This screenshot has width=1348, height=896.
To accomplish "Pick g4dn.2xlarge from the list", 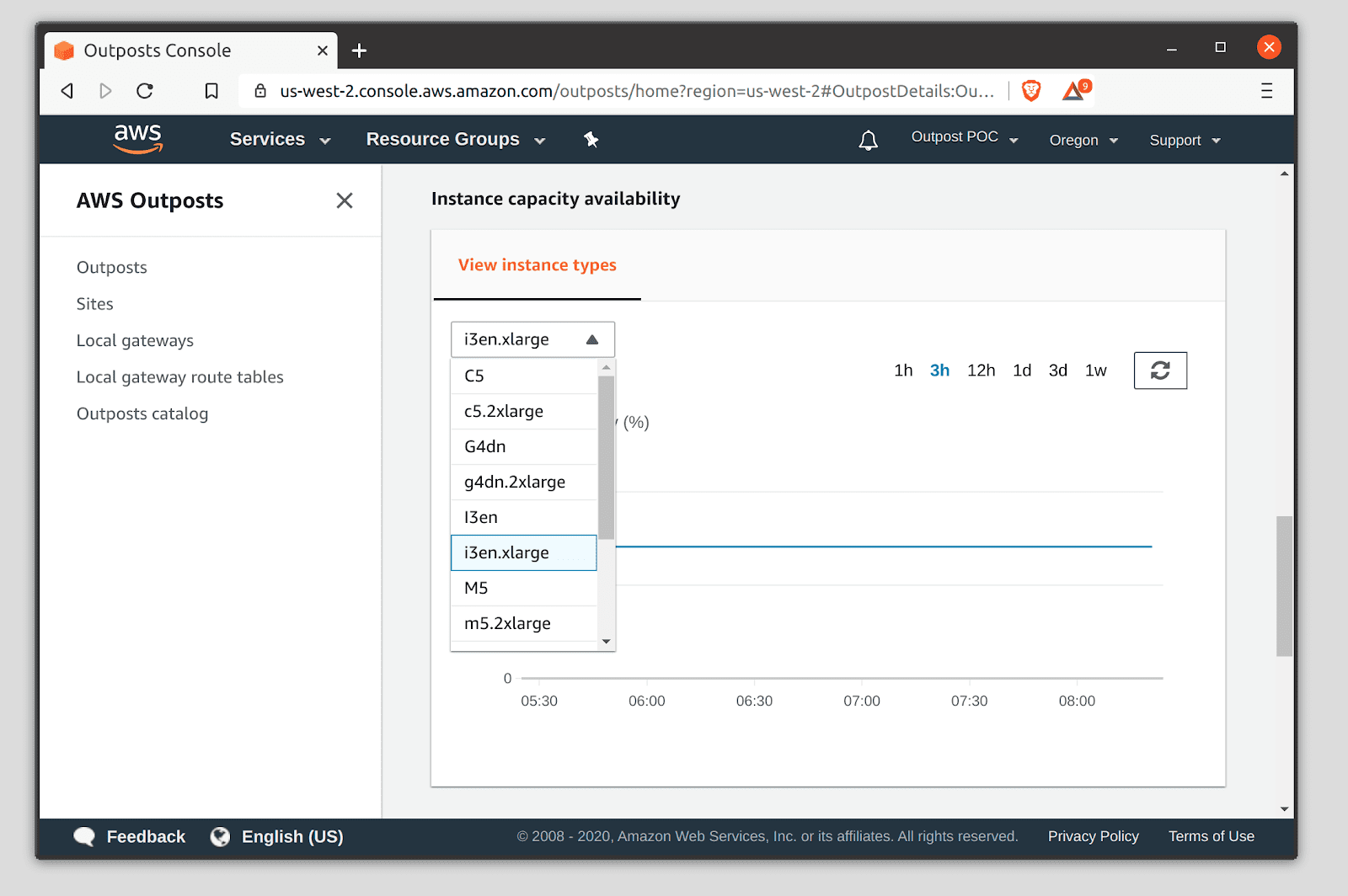I will coord(524,482).
